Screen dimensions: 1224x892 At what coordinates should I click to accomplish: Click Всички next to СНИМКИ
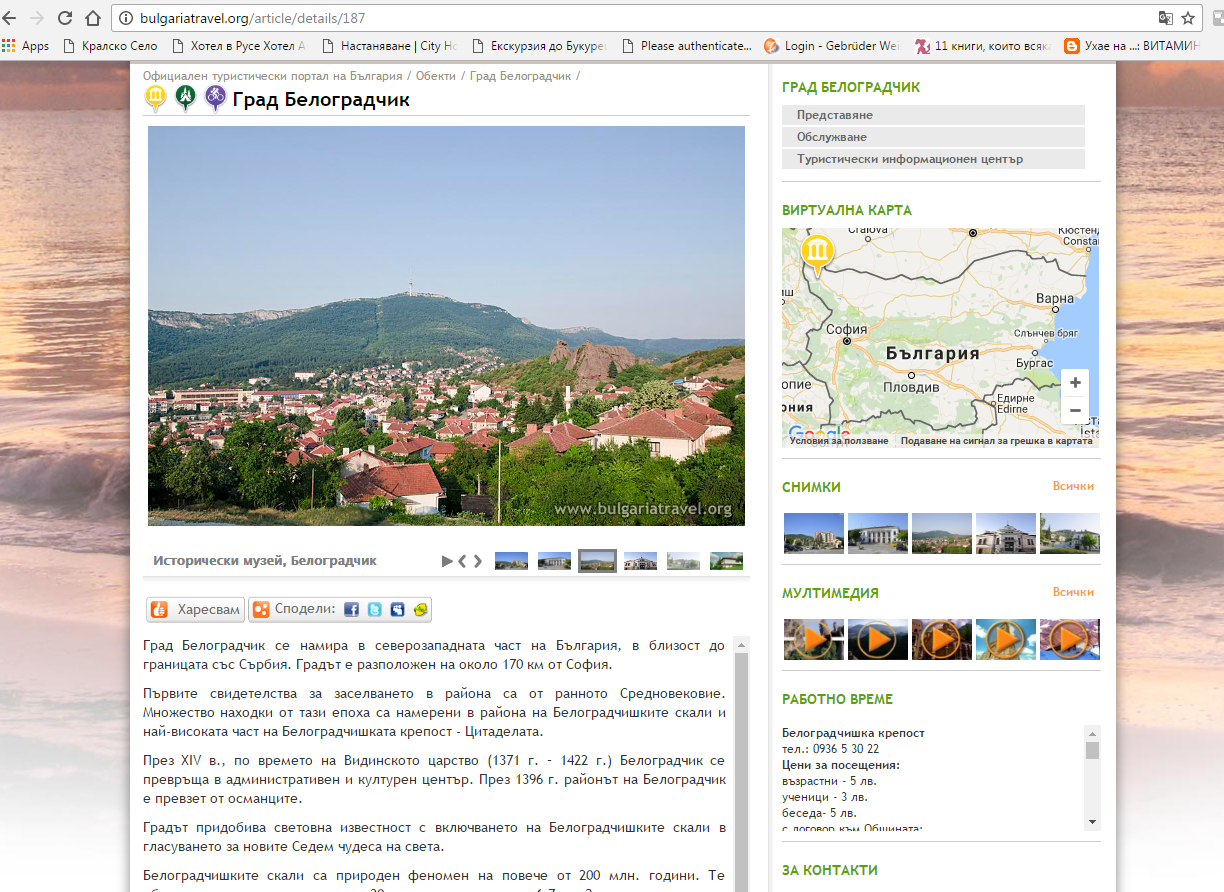coord(1074,487)
